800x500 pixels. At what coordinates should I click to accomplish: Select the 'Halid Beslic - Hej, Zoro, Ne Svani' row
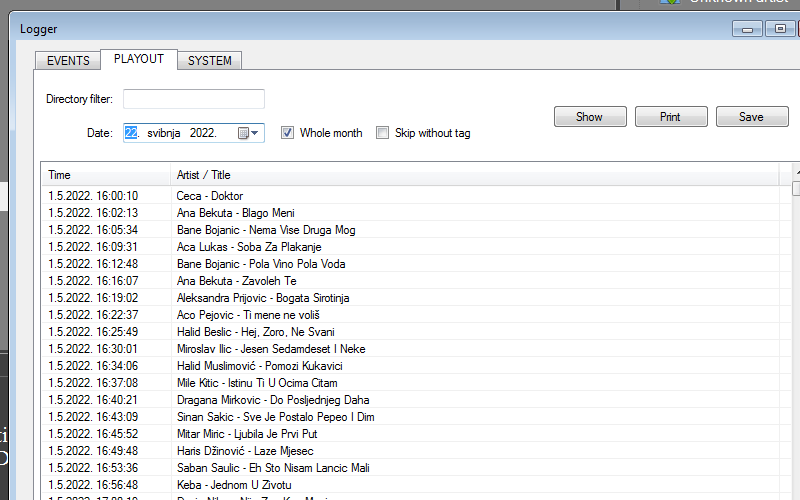[255, 332]
